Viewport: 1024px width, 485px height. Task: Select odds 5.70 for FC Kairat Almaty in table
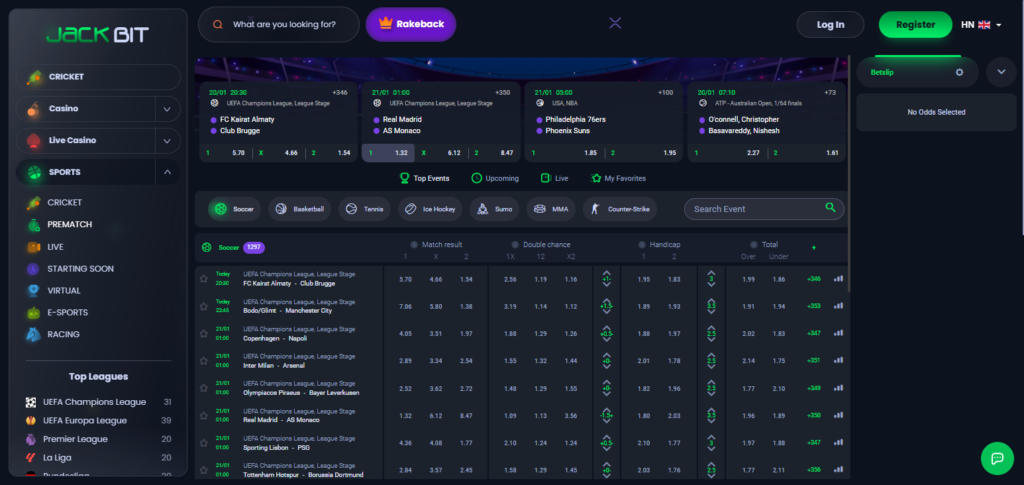405,279
